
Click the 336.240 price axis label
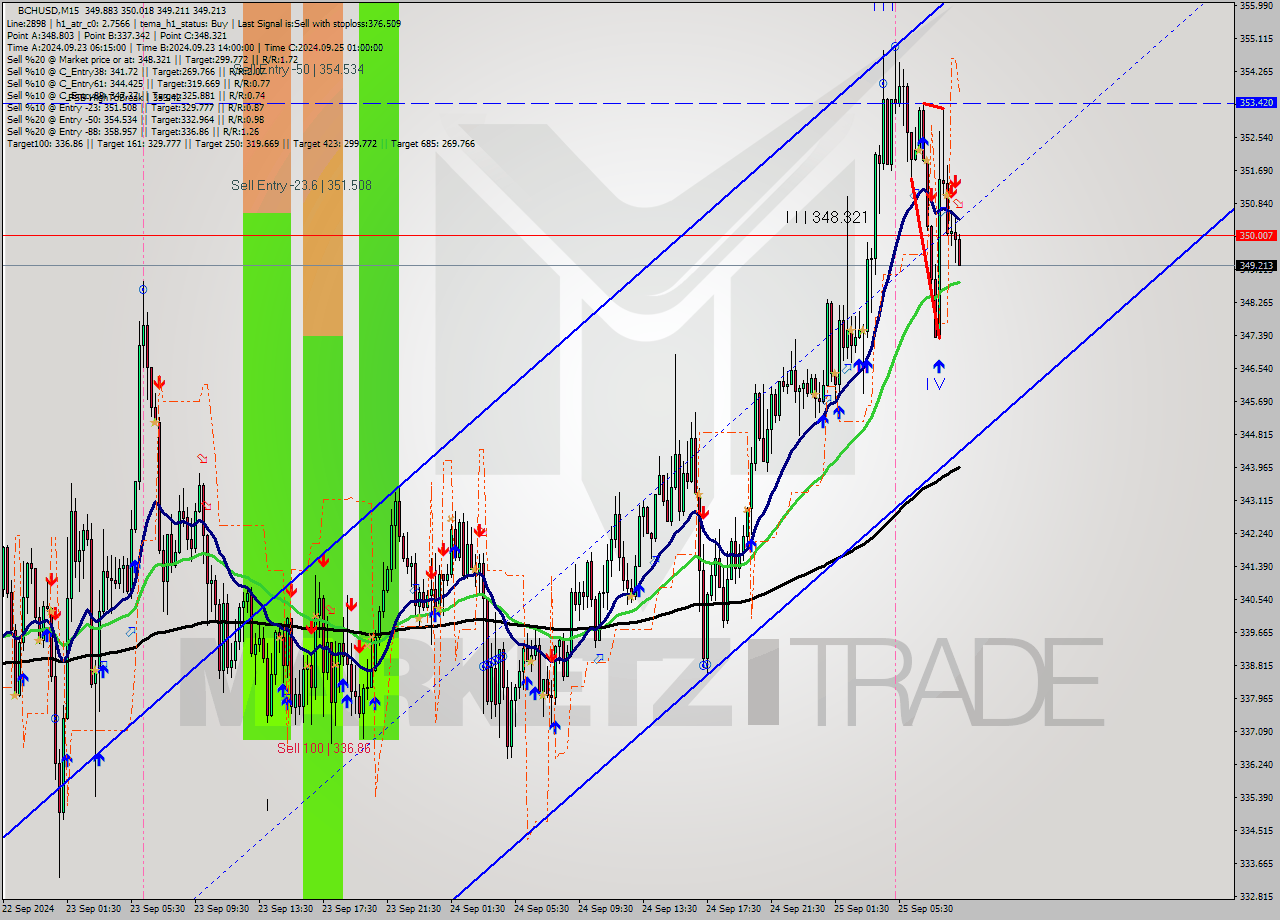coord(1256,765)
